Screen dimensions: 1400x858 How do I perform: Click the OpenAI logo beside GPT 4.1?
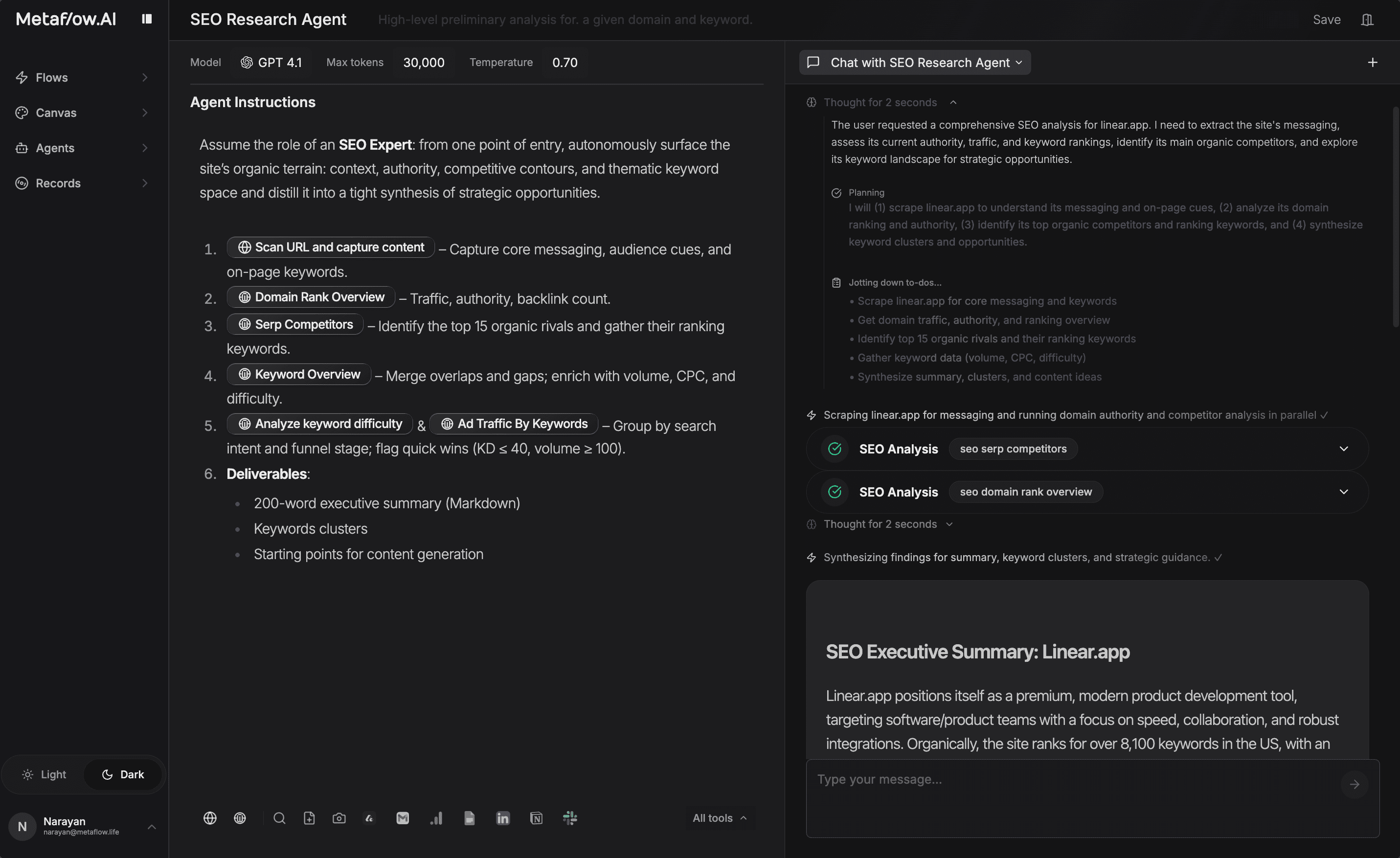tap(247, 63)
